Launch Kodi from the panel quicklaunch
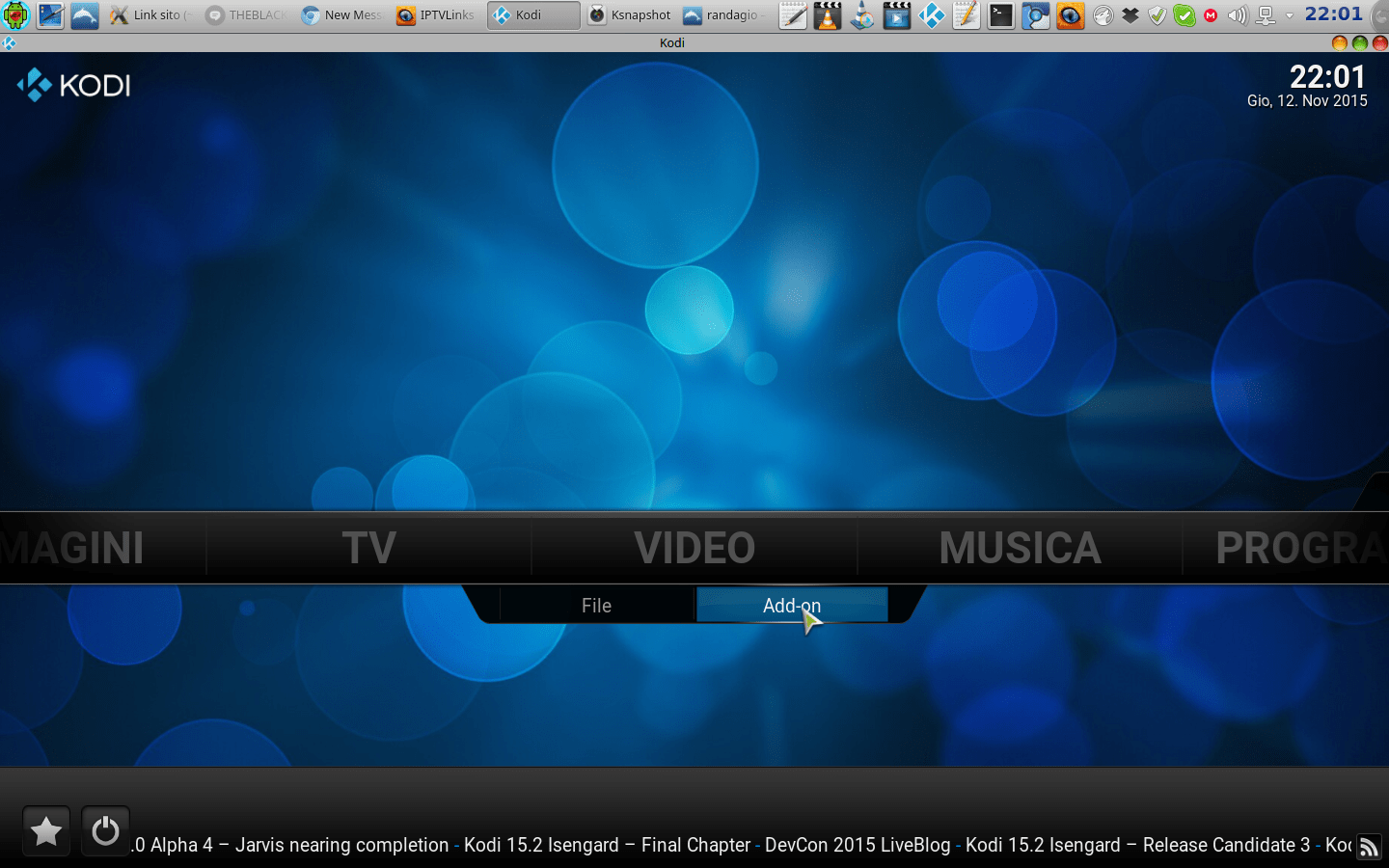Viewport: 1389px width, 868px height. (x=932, y=14)
